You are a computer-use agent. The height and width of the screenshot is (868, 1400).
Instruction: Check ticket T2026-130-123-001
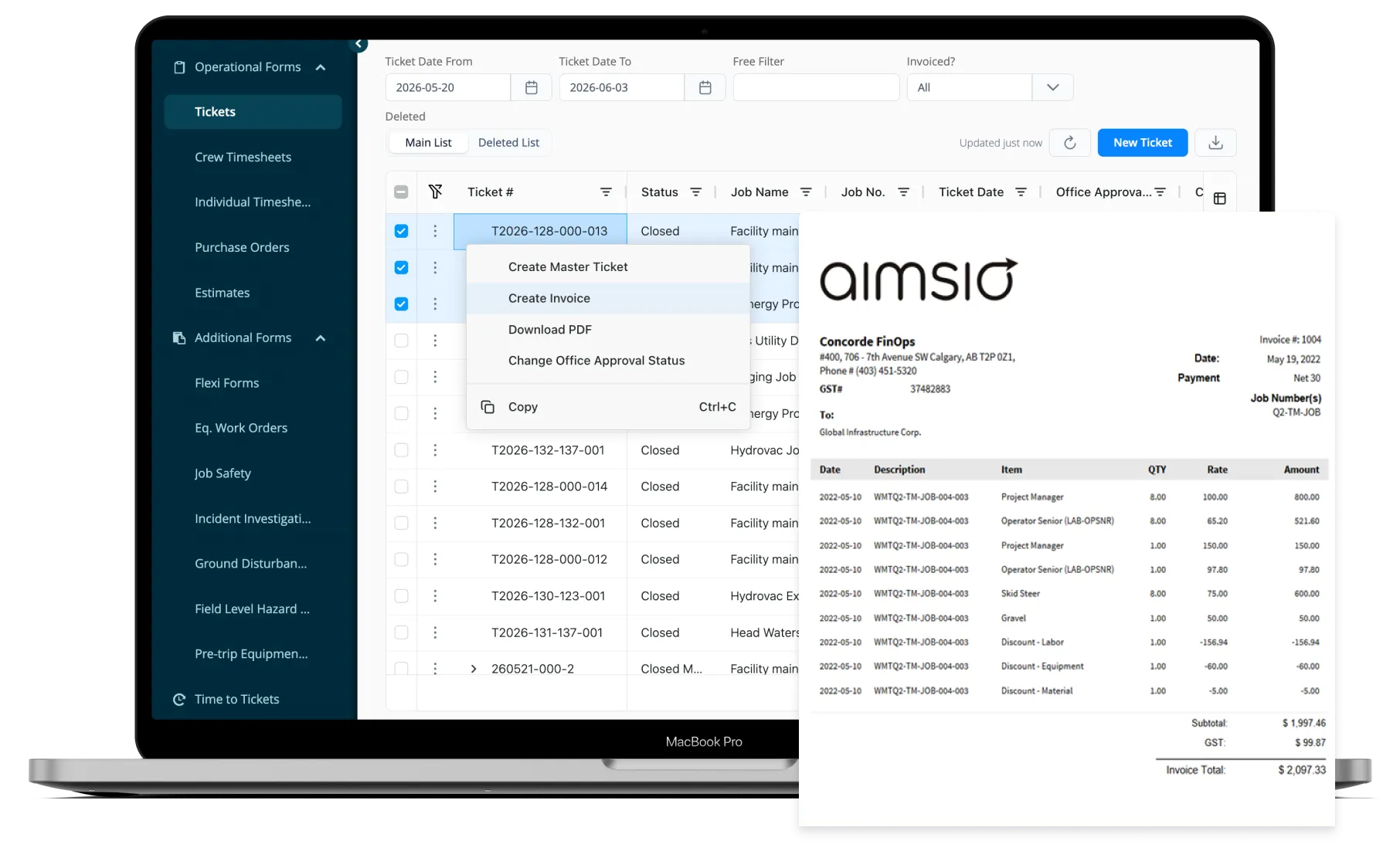click(x=401, y=596)
